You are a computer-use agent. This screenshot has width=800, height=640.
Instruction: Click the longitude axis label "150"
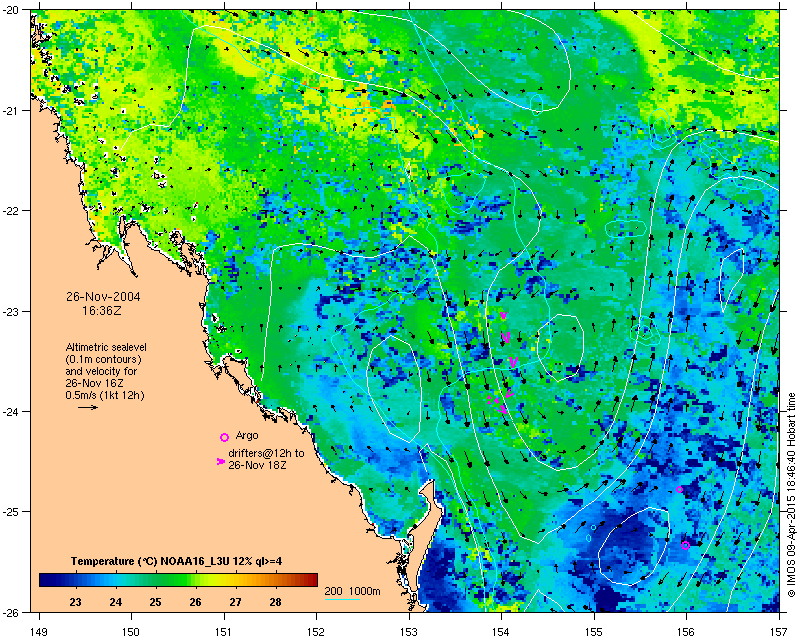coord(131,632)
